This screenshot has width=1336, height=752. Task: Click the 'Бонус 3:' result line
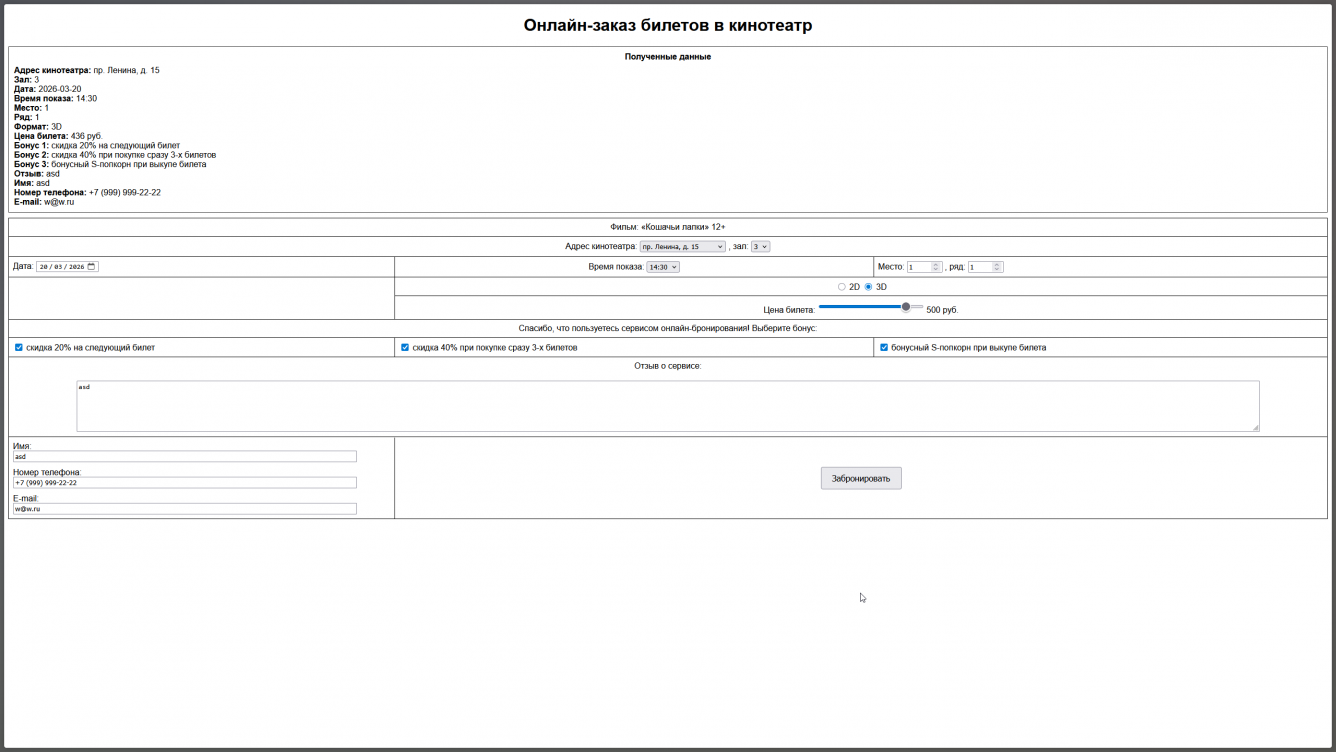pos(110,164)
